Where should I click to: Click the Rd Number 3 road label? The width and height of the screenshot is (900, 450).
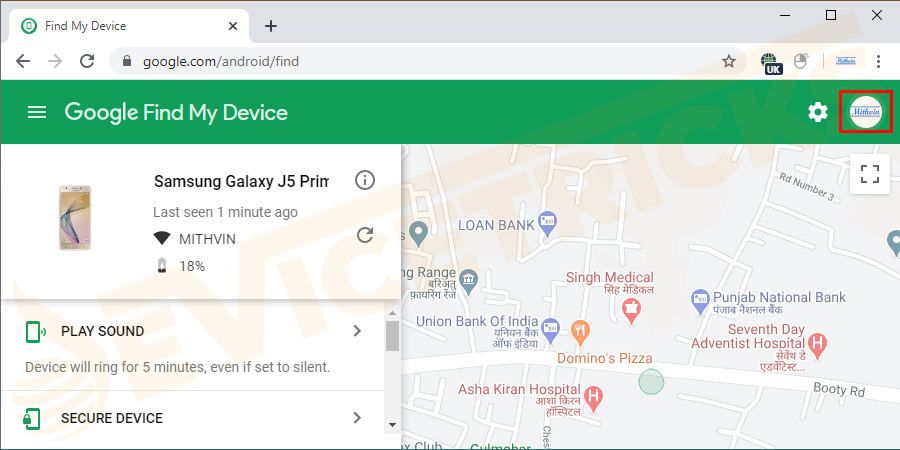coord(806,185)
